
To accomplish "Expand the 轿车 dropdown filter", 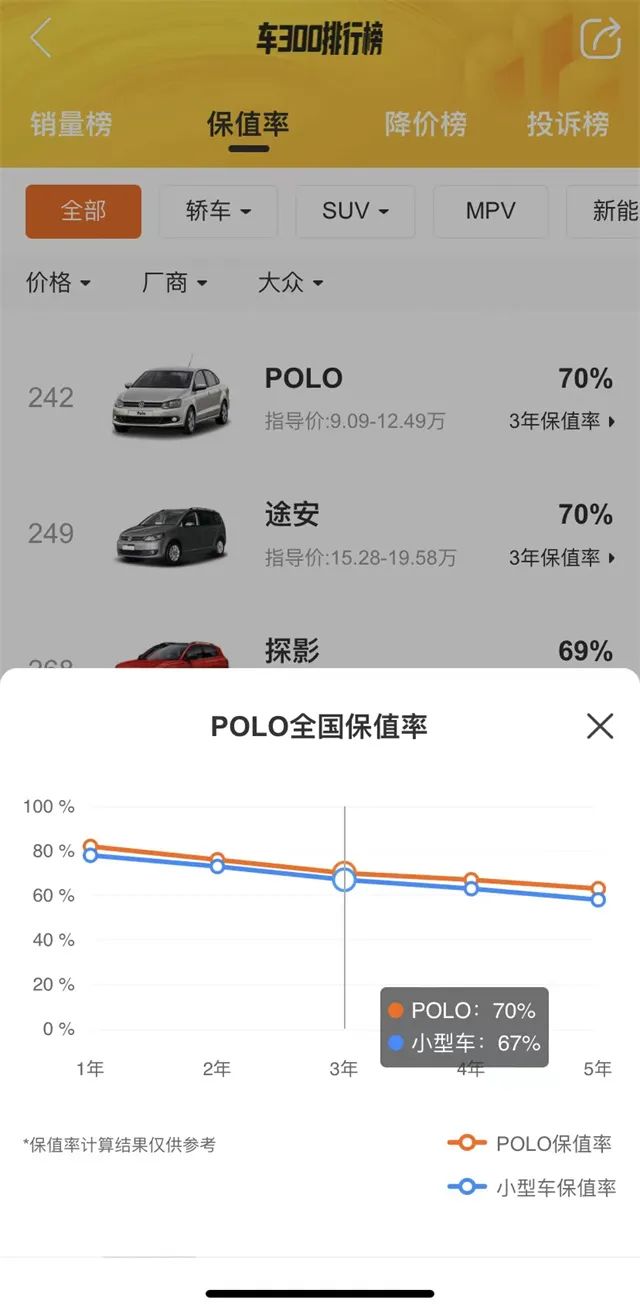I will click(218, 211).
